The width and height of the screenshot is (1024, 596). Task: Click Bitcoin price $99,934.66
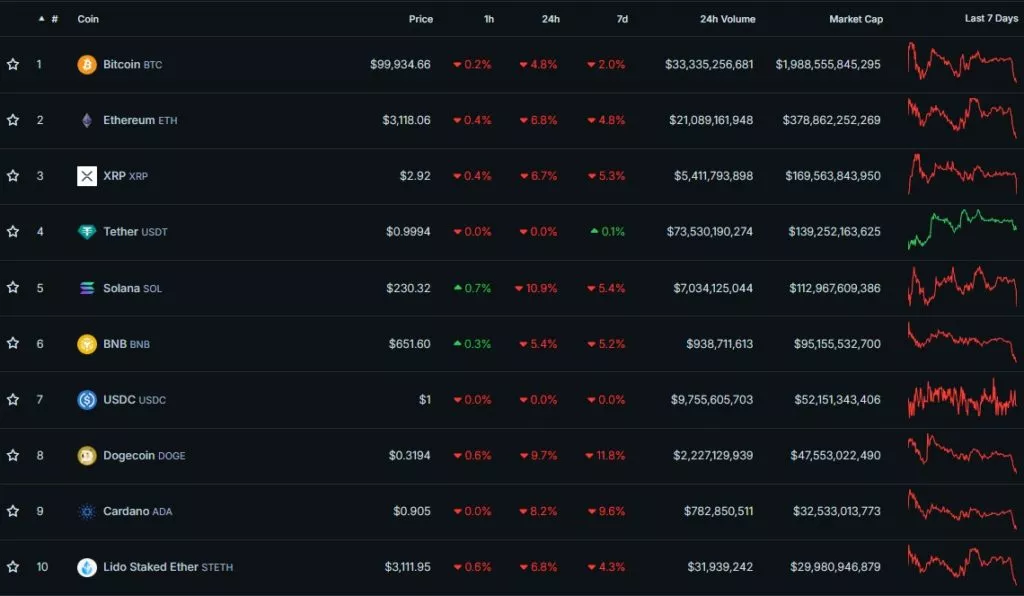tap(400, 64)
